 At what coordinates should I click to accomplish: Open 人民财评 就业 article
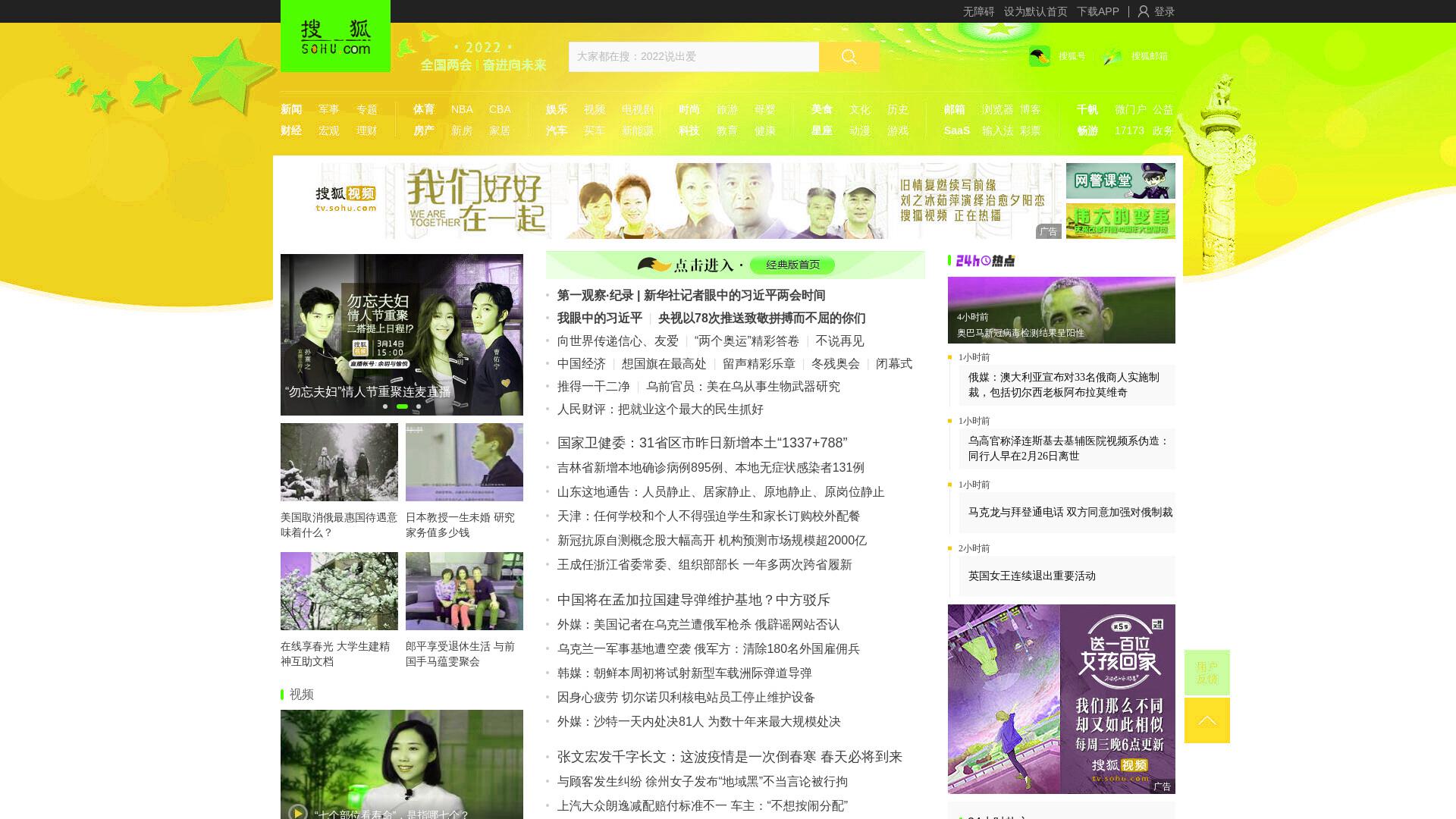[660, 409]
